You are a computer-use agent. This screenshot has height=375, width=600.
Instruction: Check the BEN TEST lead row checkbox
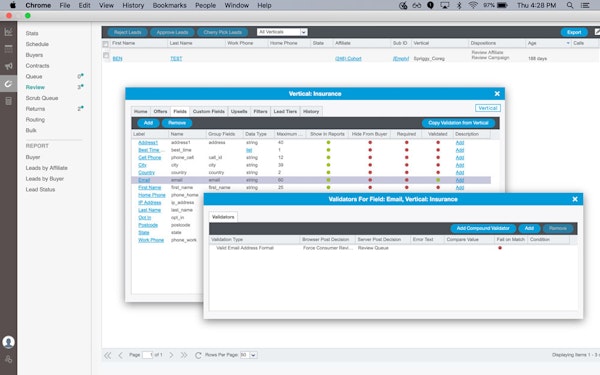pos(106,55)
